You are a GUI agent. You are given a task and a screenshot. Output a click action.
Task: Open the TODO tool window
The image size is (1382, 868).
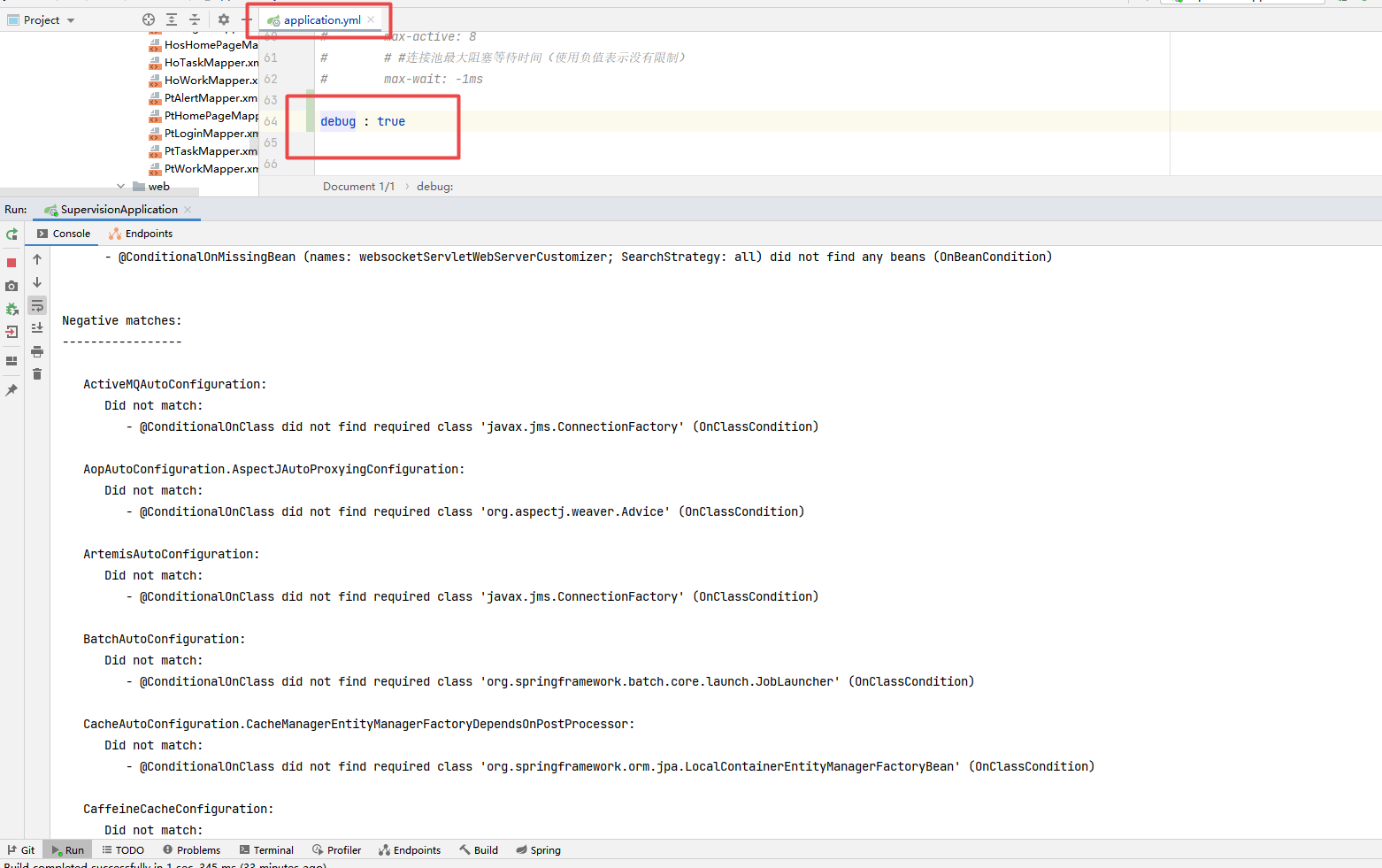click(x=123, y=850)
